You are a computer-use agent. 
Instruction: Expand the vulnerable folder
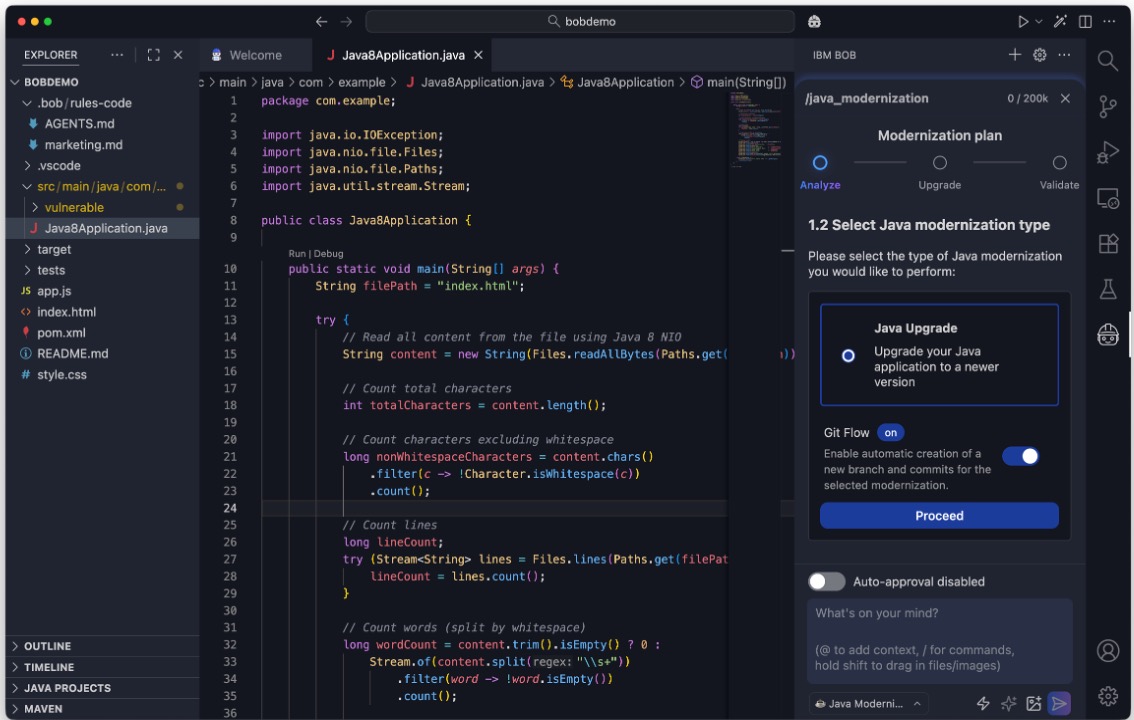point(35,207)
